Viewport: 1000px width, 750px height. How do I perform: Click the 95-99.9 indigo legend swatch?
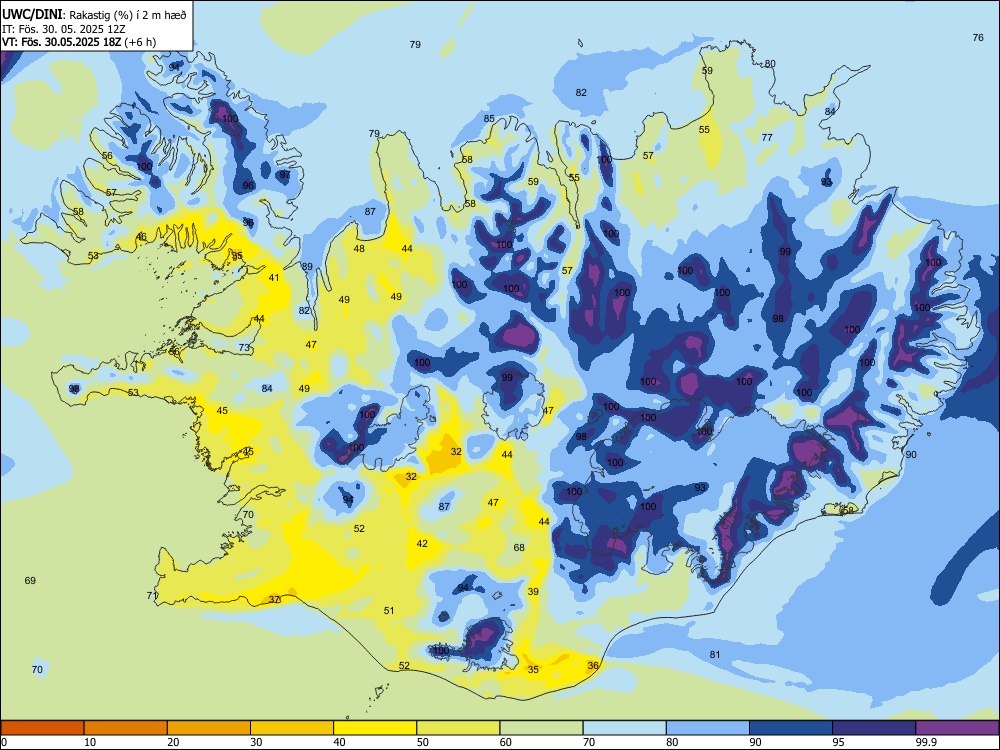874,728
